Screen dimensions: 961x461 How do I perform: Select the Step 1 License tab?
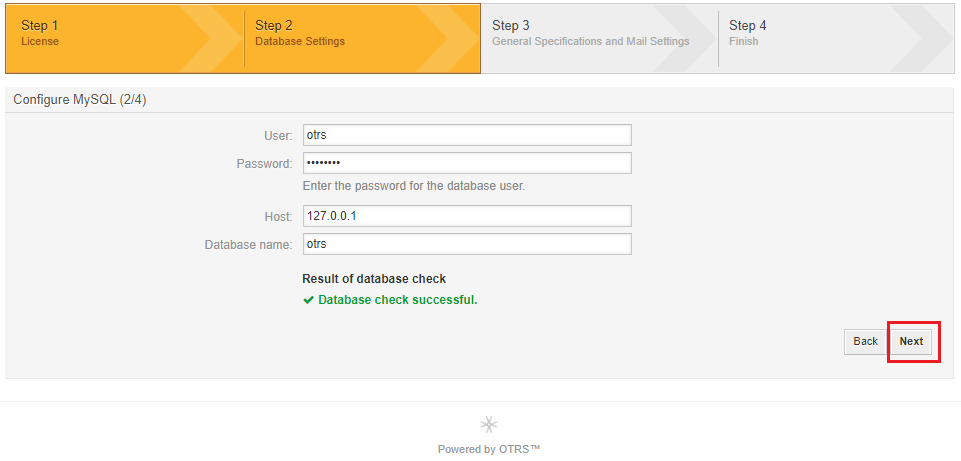click(x=124, y=39)
